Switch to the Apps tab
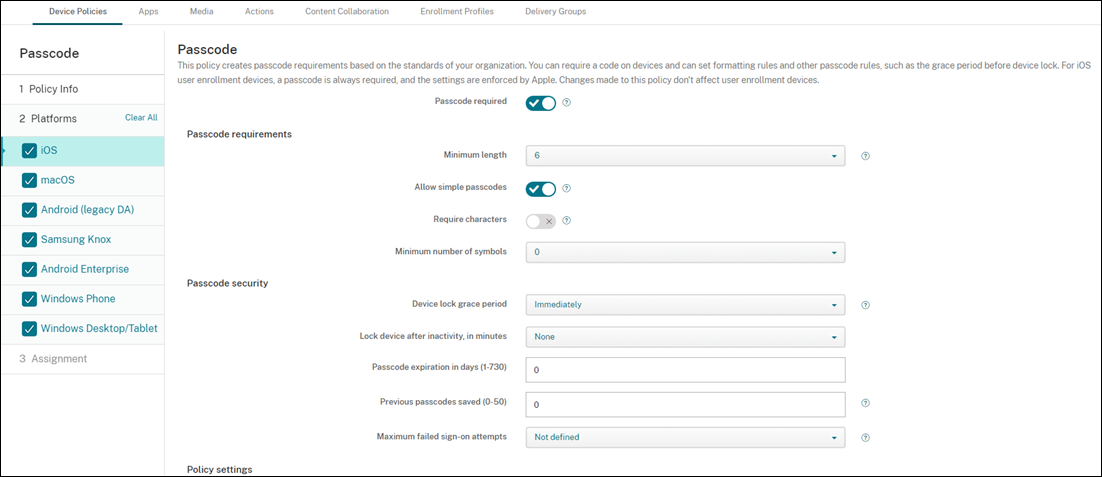 [x=148, y=12]
